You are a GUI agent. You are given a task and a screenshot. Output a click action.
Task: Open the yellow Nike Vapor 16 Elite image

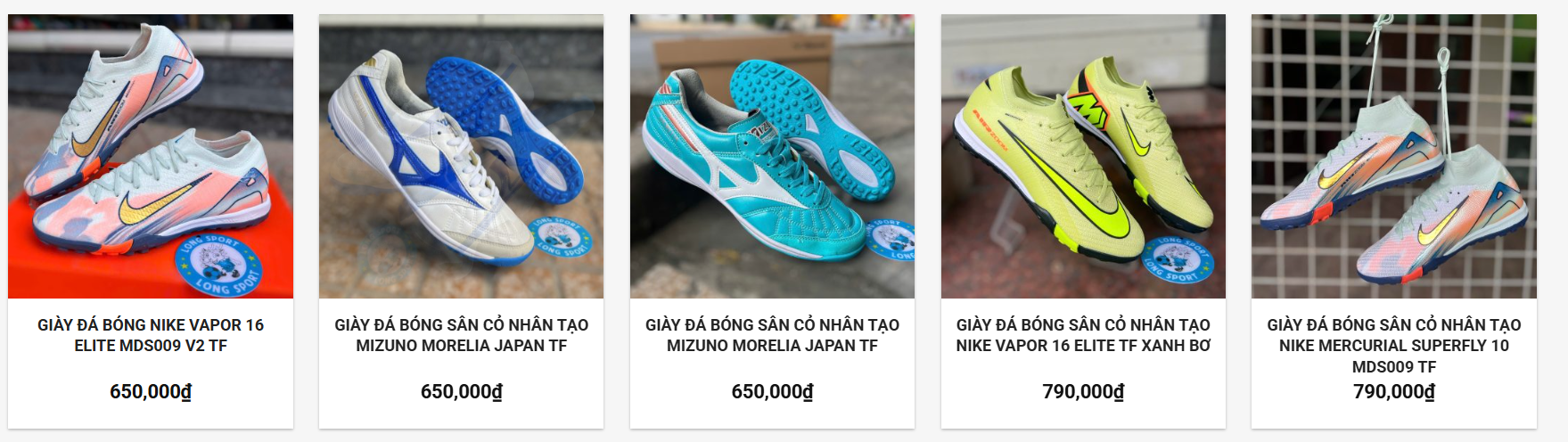click(1083, 156)
